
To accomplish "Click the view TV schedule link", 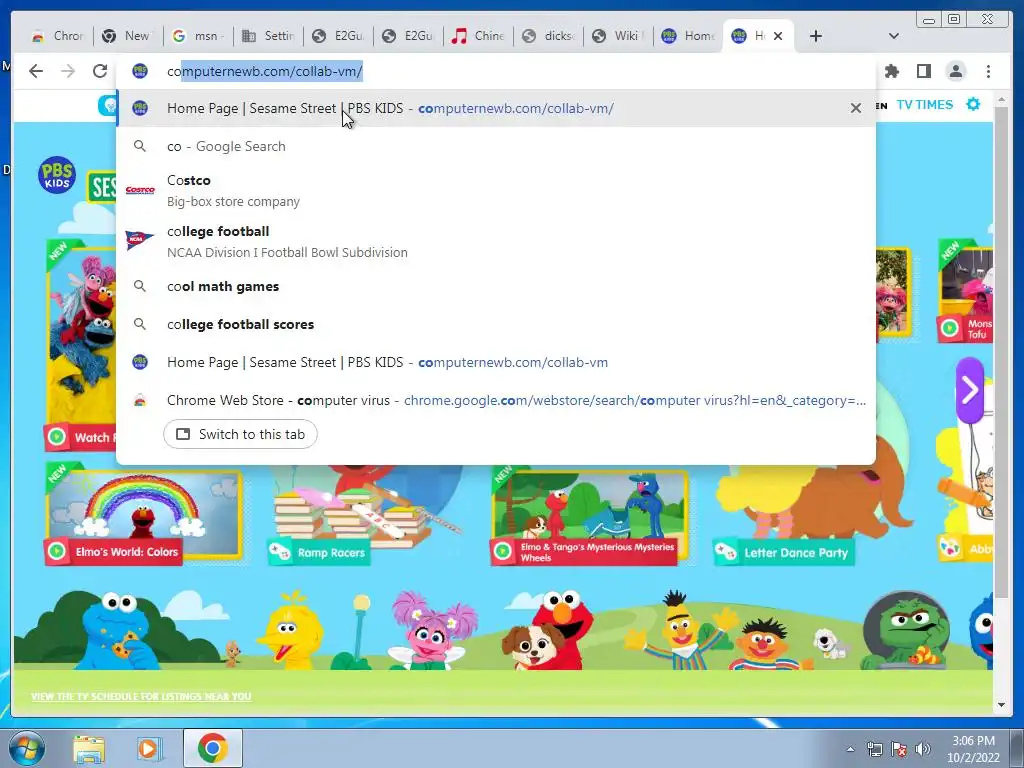I will click(141, 696).
